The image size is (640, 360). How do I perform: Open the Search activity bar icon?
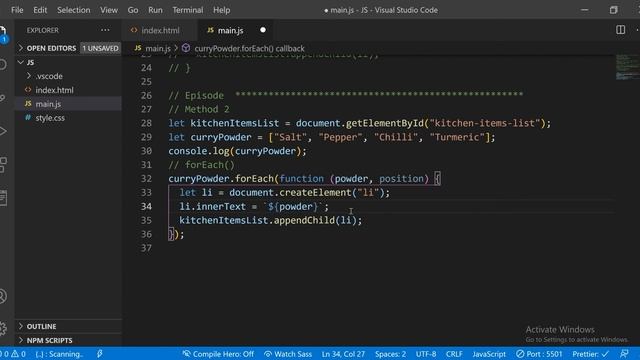pyautogui.click(x=3, y=64)
